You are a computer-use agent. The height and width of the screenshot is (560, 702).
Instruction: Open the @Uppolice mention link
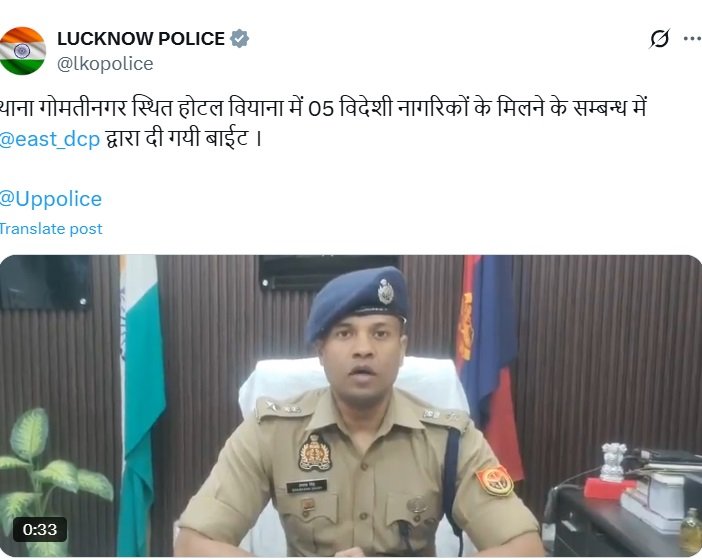point(51,199)
